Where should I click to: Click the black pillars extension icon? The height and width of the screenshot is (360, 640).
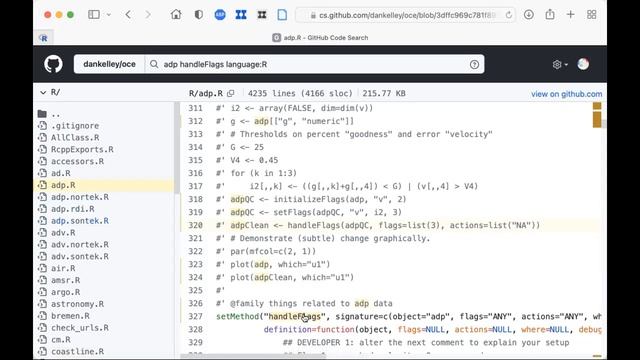tap(262, 15)
